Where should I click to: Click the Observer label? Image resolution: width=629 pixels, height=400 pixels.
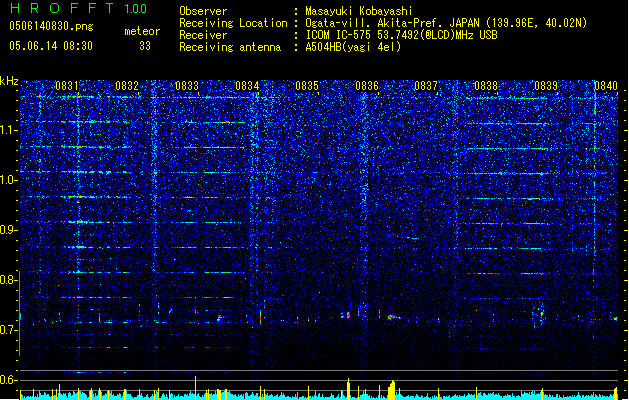(203, 11)
